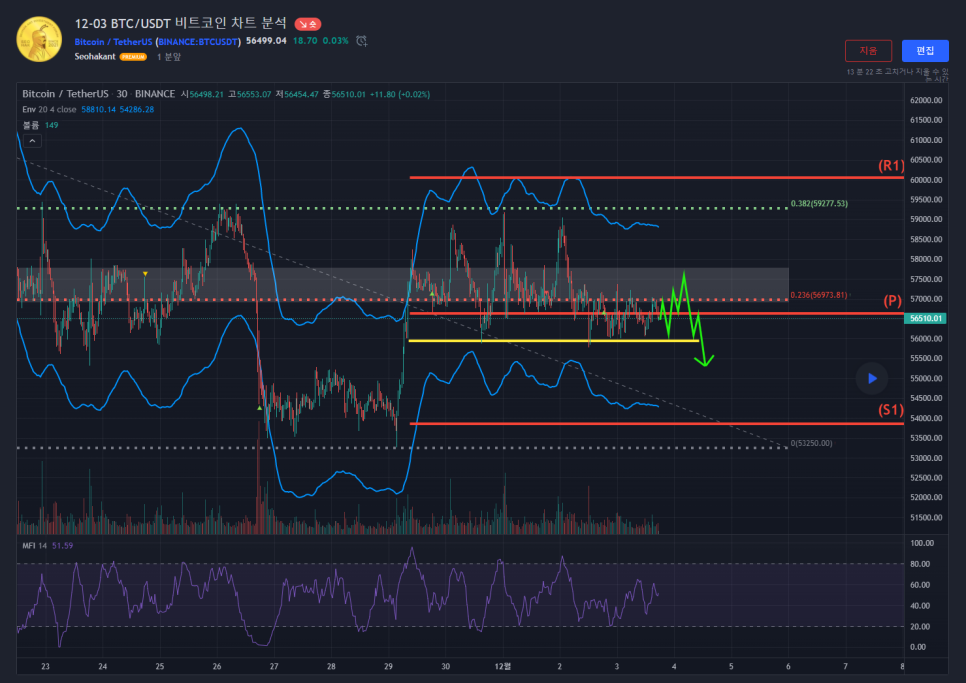966x683 pixels.
Task: Click the red 숏 (short) badge
Action: point(308,22)
